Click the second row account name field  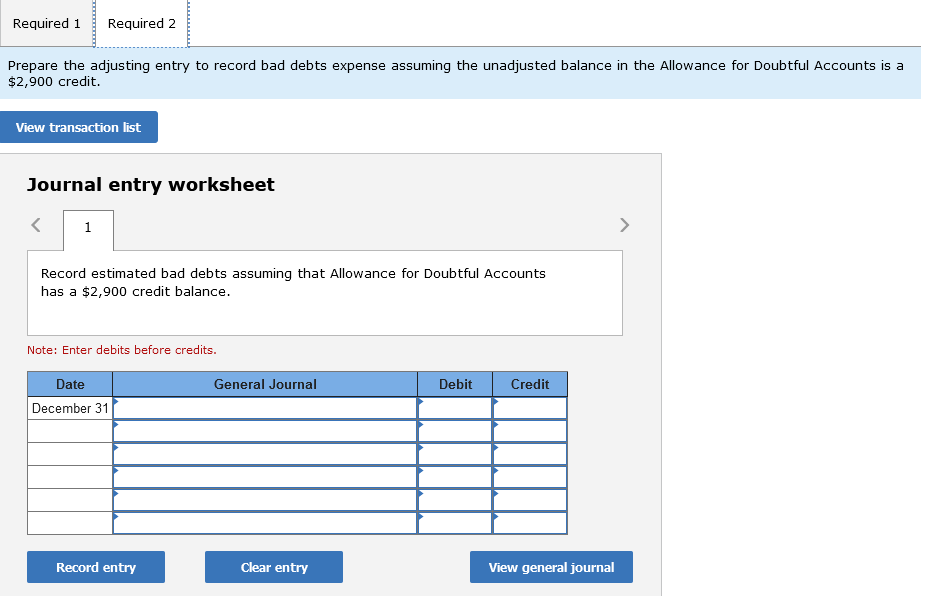[x=265, y=430]
